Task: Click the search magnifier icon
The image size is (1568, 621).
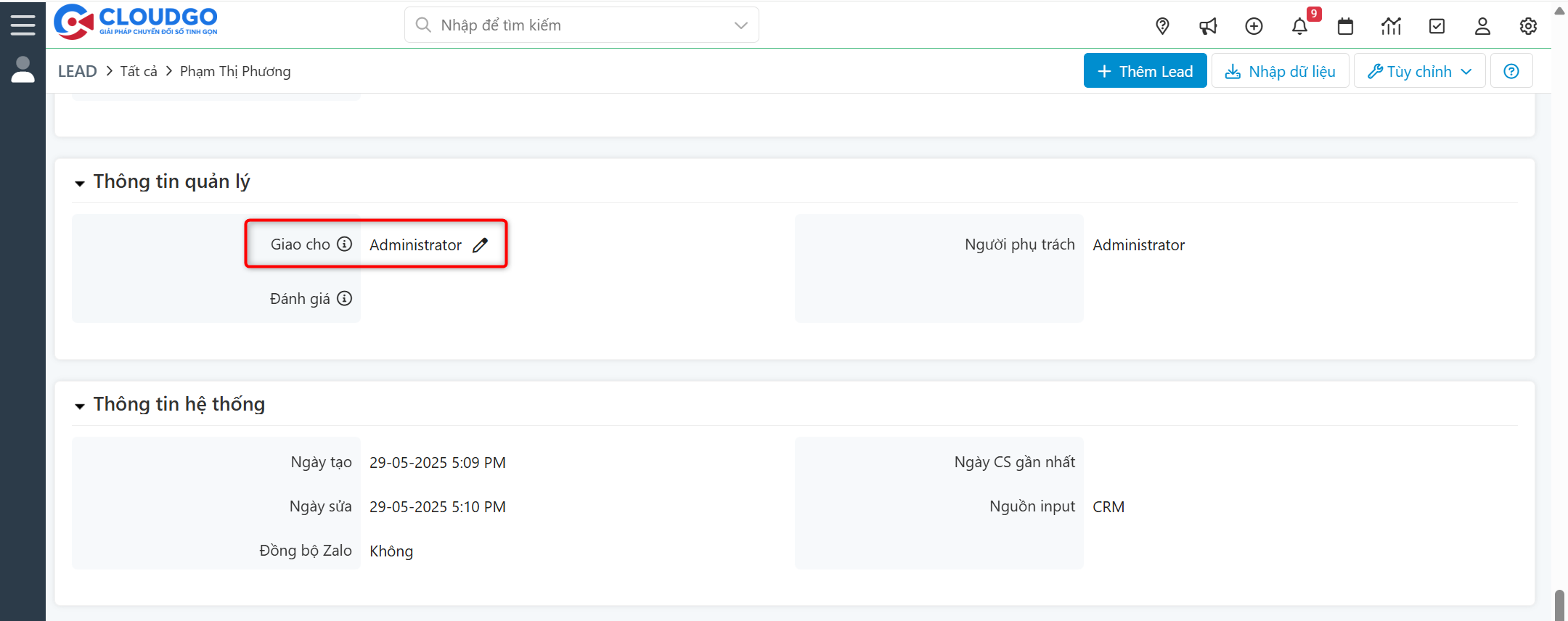Action: coord(422,25)
